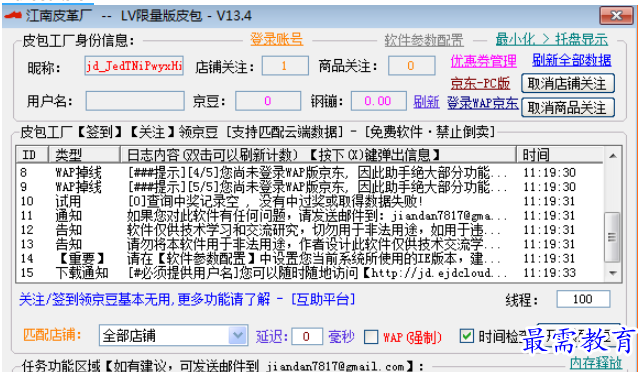Click the 类型 column header
Viewport: 644px width, 372px height.
pos(84,155)
